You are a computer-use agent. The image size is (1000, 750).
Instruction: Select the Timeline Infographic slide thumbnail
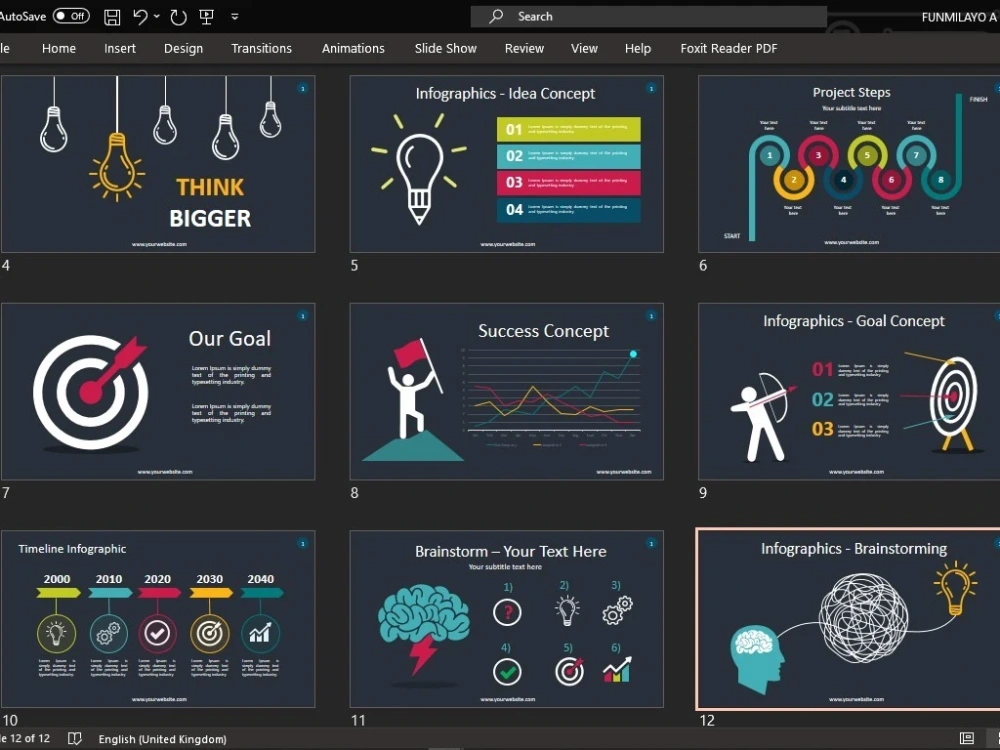(158, 619)
